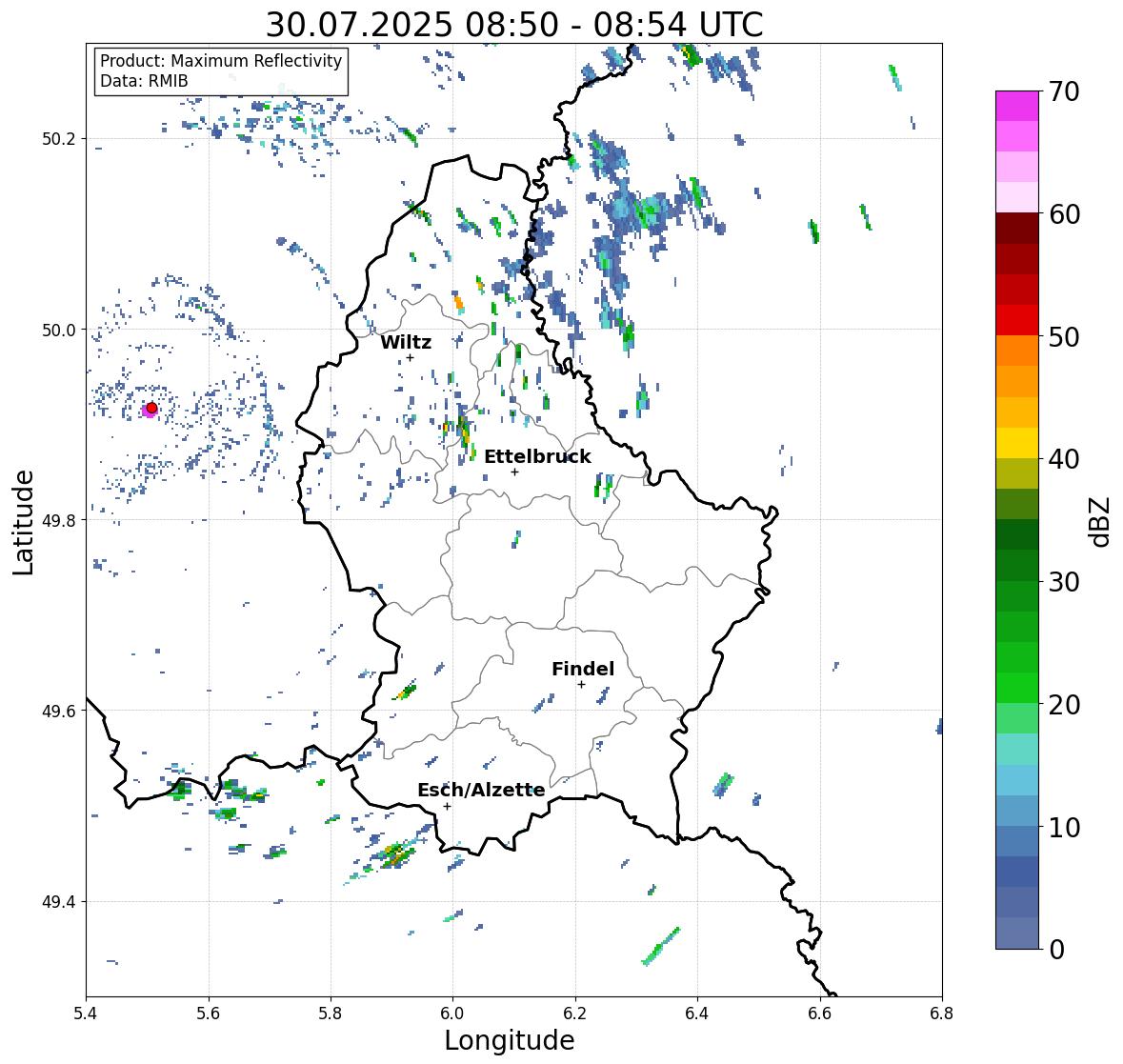
Task: Click the Longitude axis label
Action: point(510,1040)
